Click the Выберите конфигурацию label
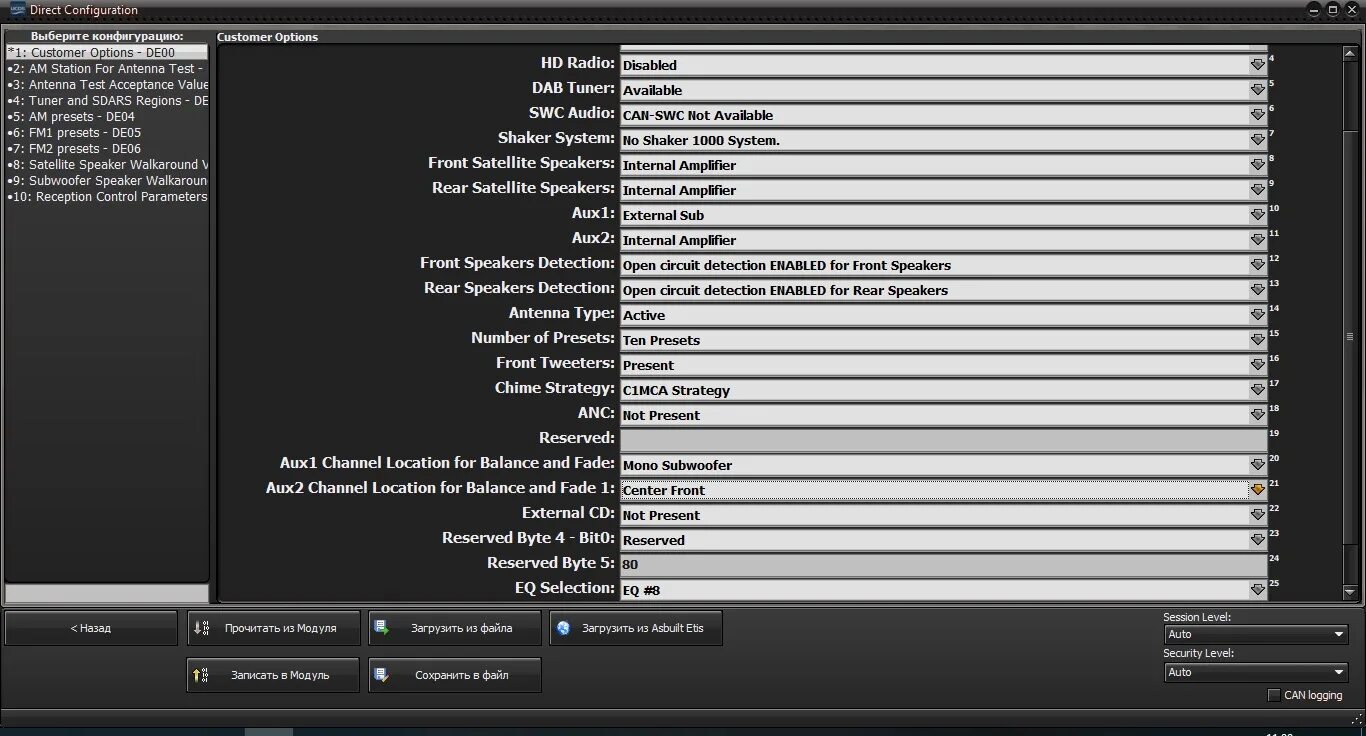Viewport: 1366px width, 736px height. (107, 36)
